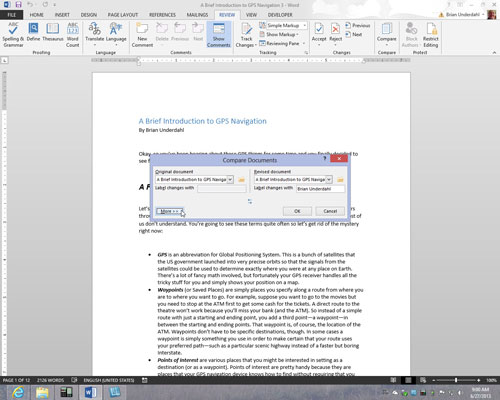Open the Accept dropdown arrow
Image resolution: width=500 pixels, height=400 pixels.
pos(319,45)
